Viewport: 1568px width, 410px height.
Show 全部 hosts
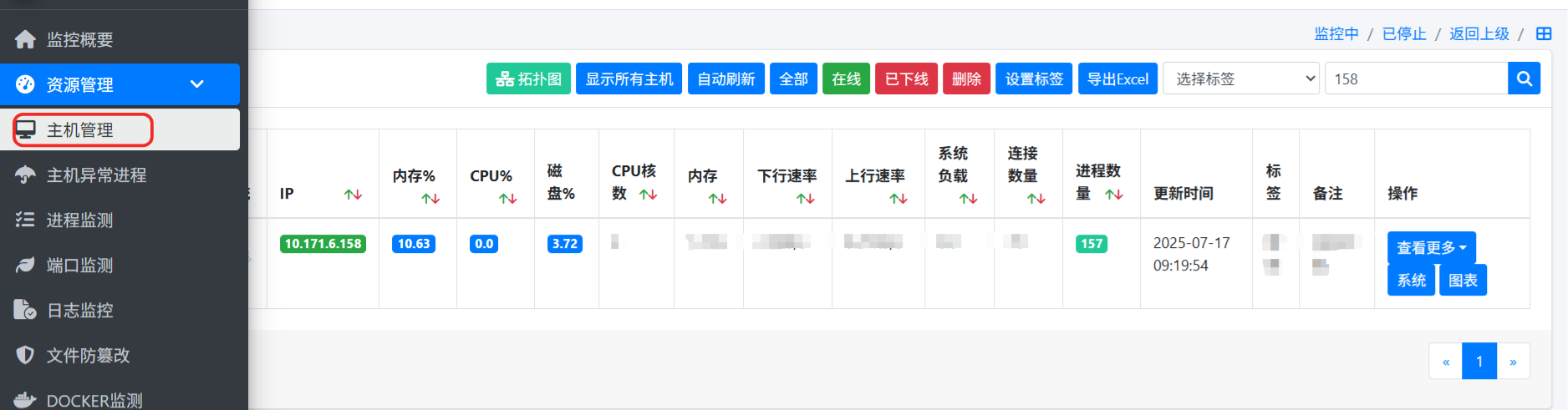point(793,78)
